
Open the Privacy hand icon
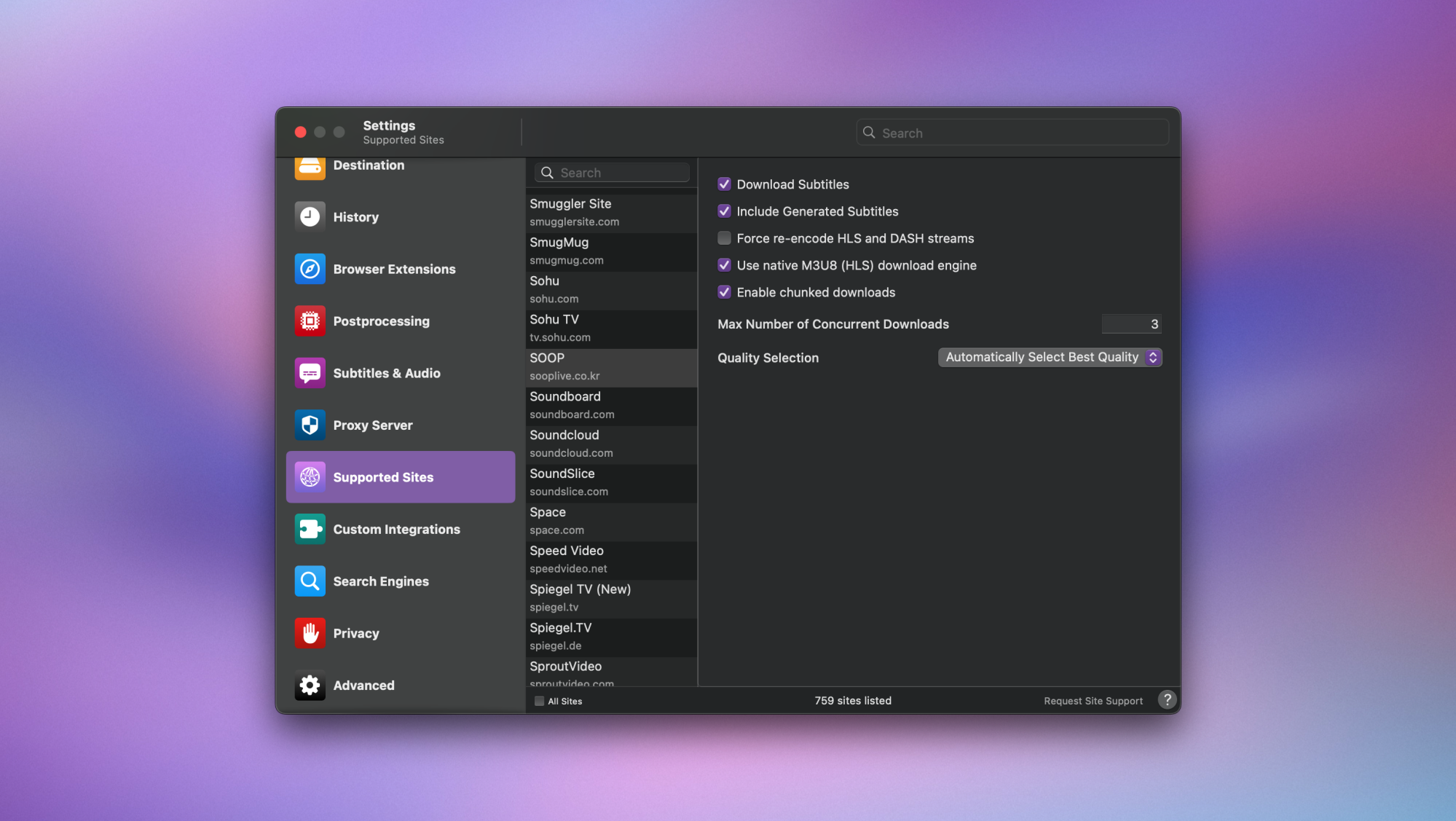click(x=310, y=633)
